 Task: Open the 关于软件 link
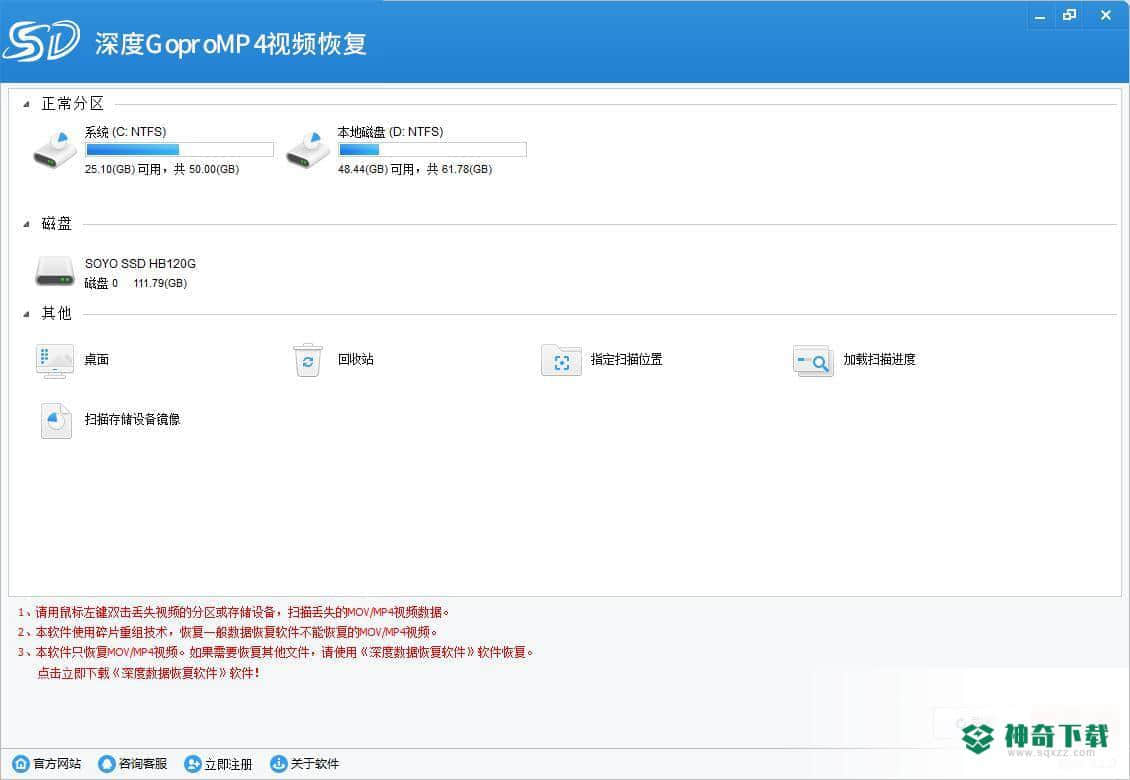[314, 763]
